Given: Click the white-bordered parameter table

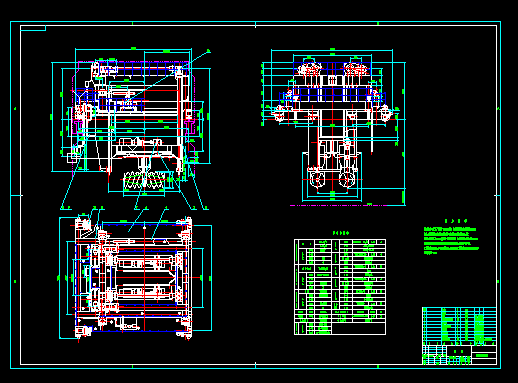Looking at the screenshot, I should (340, 287).
